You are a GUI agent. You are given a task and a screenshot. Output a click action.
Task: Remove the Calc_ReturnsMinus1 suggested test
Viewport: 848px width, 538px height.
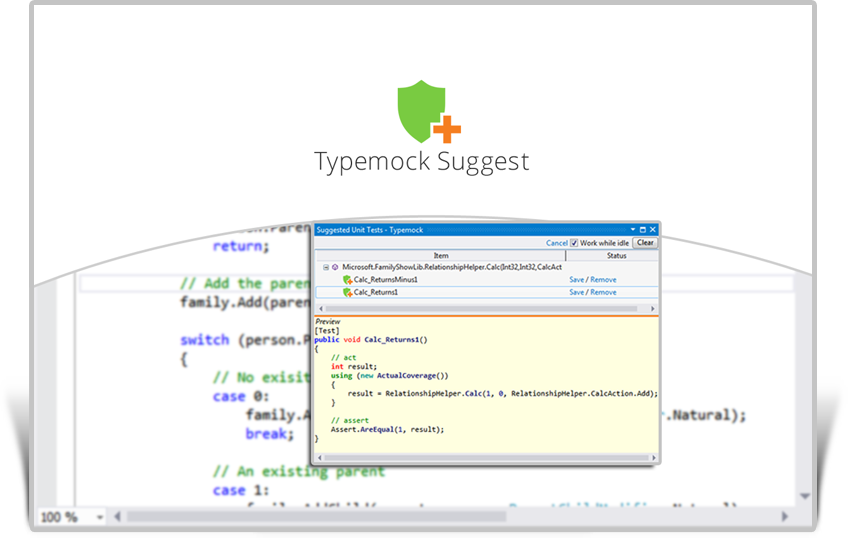[x=603, y=280]
